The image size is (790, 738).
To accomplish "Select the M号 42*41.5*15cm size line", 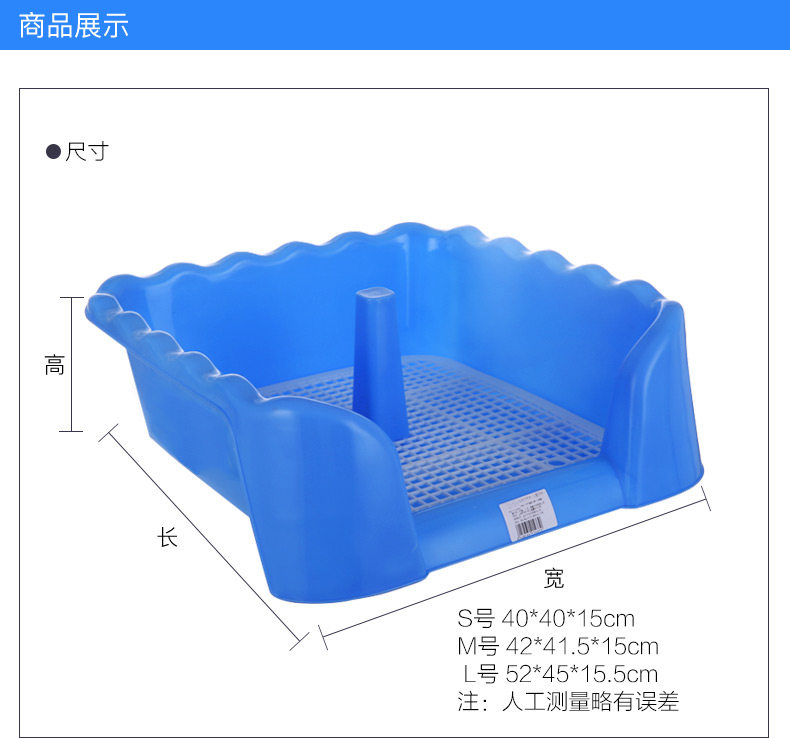I will [558, 646].
